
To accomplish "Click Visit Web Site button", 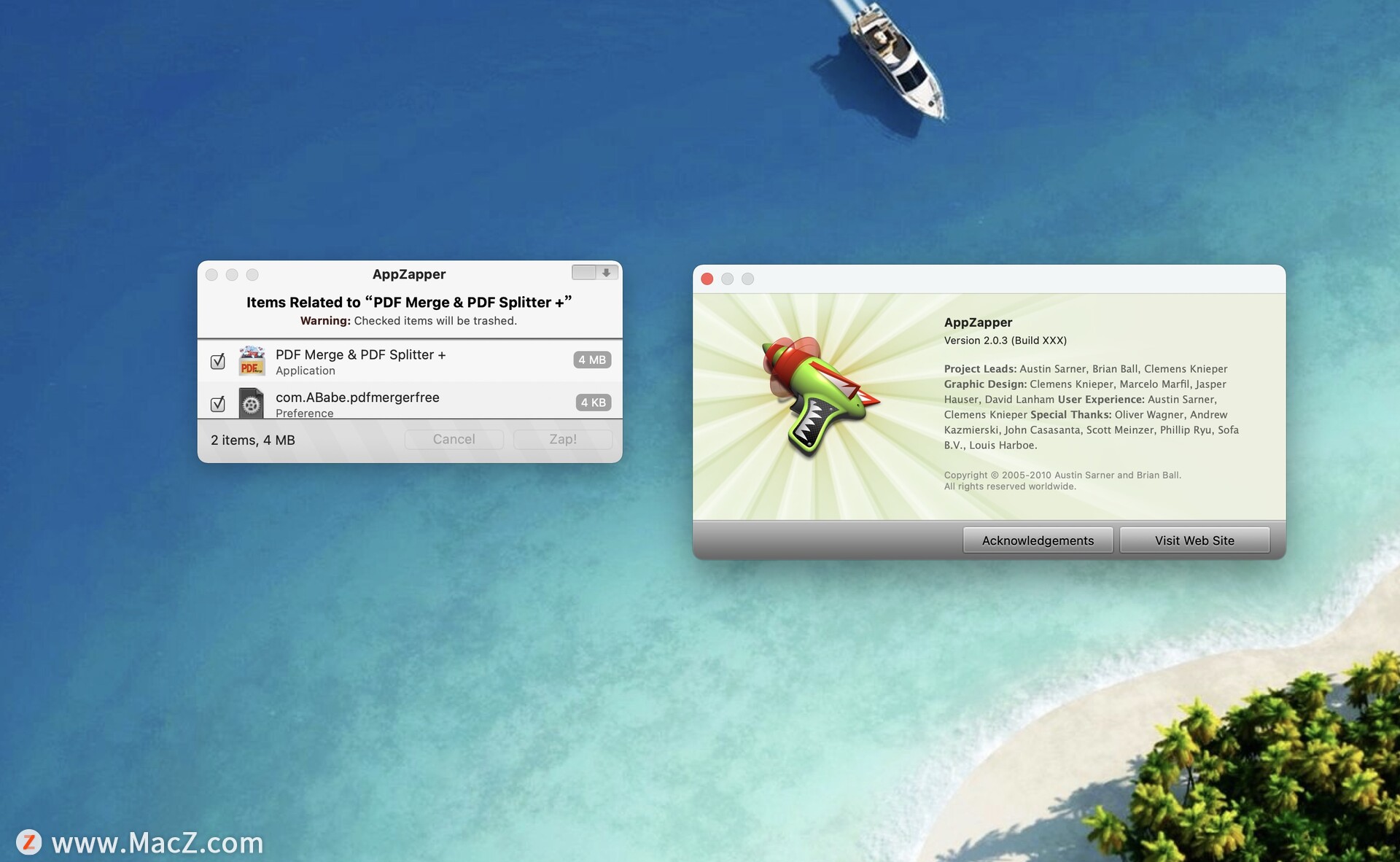I will tap(1194, 540).
